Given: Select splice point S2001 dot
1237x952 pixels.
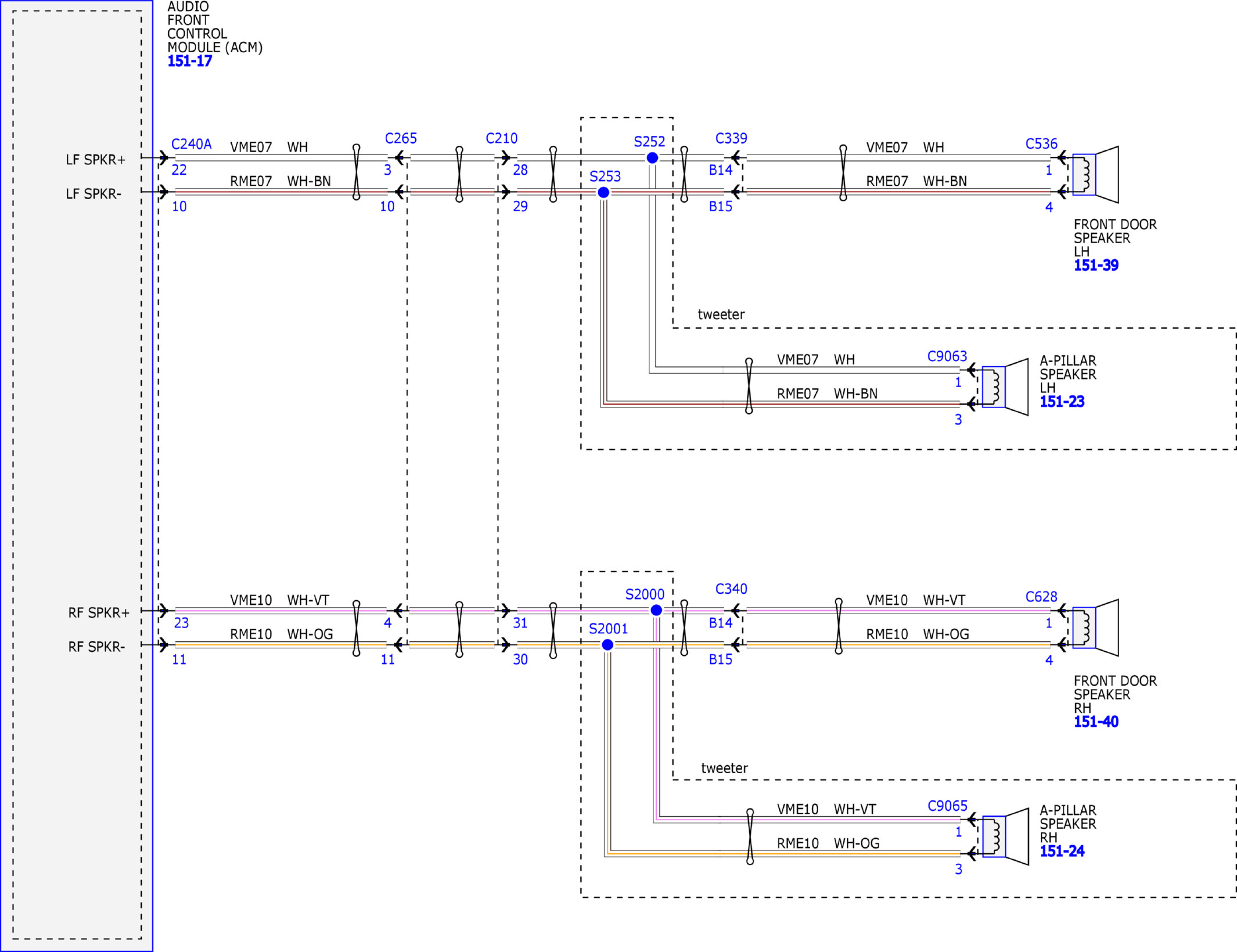Looking at the screenshot, I should [607, 644].
